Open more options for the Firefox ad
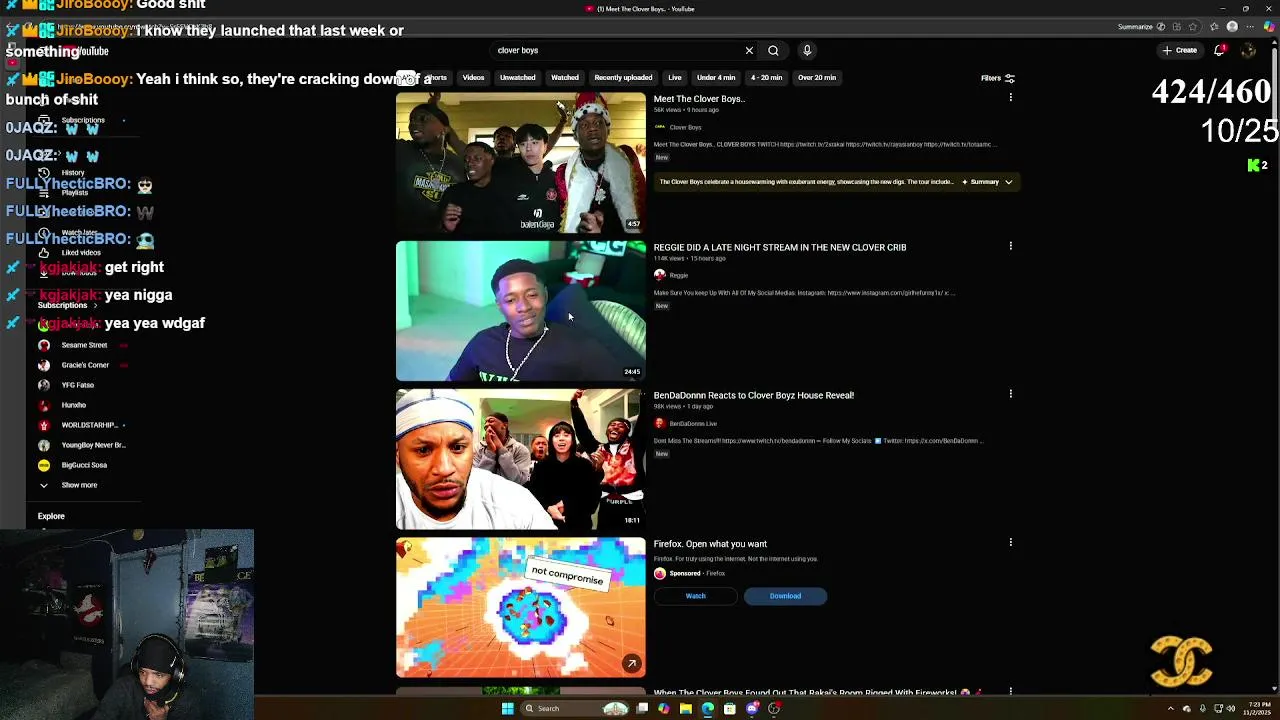This screenshot has height=720, width=1280. point(1010,543)
